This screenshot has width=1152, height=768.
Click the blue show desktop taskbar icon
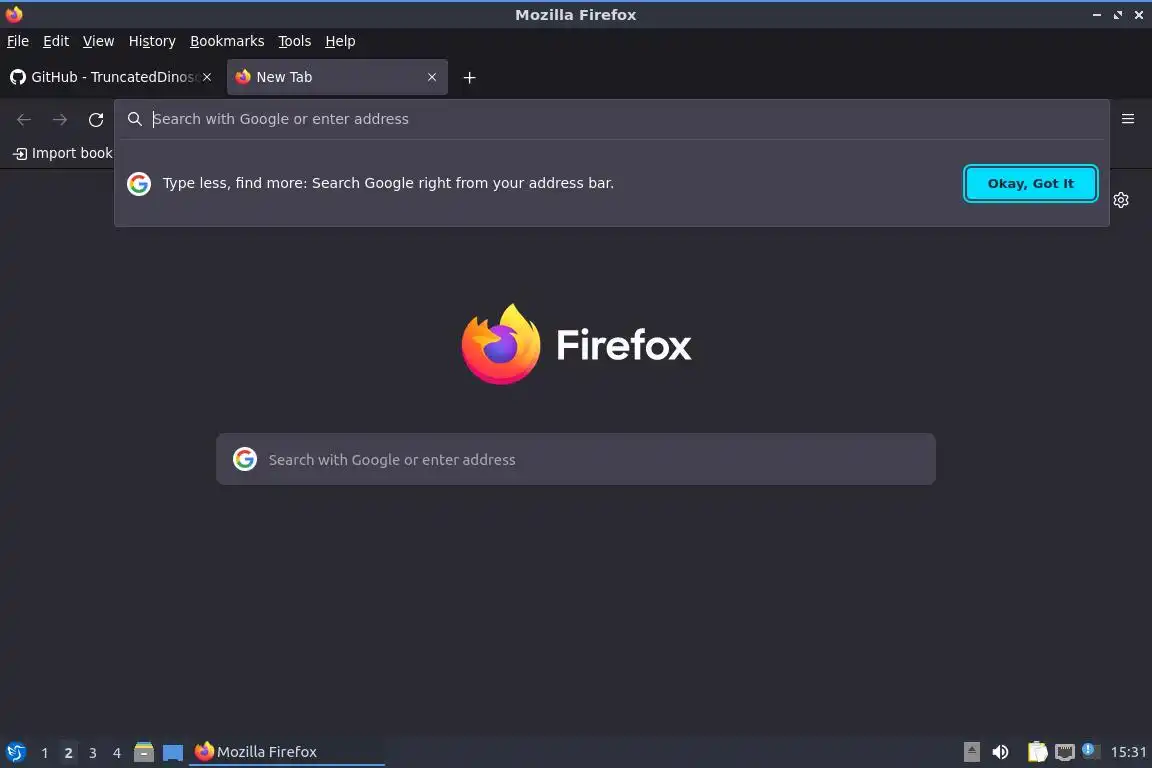pos(173,752)
